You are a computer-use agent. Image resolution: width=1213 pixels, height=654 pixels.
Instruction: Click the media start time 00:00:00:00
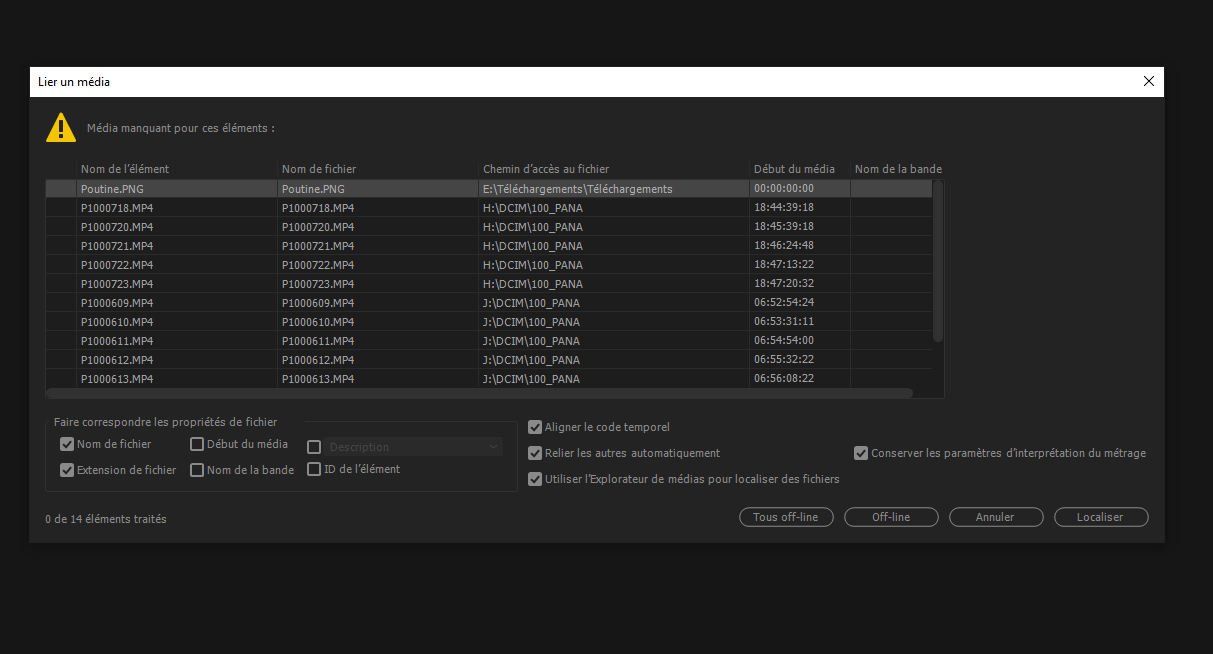784,188
